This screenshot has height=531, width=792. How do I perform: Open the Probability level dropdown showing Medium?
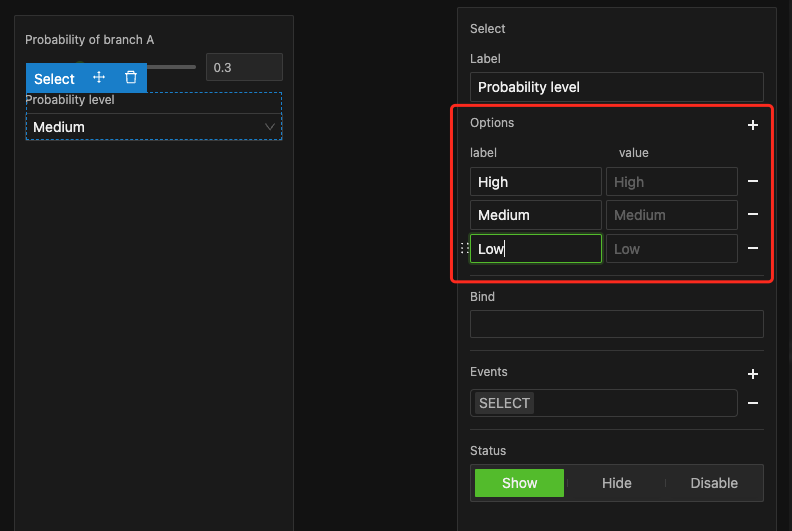pos(154,127)
